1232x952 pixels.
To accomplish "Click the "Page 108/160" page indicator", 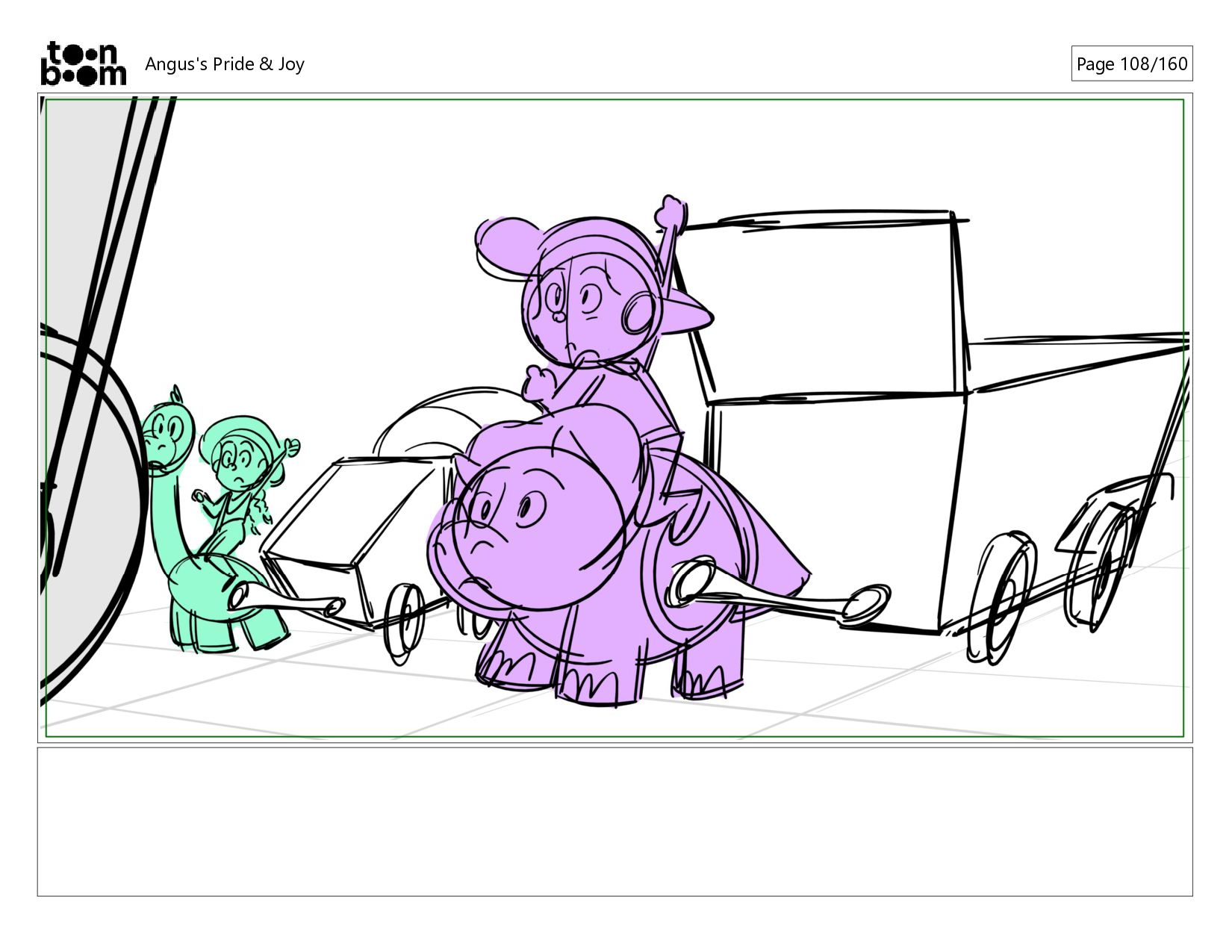I will pos(1131,63).
